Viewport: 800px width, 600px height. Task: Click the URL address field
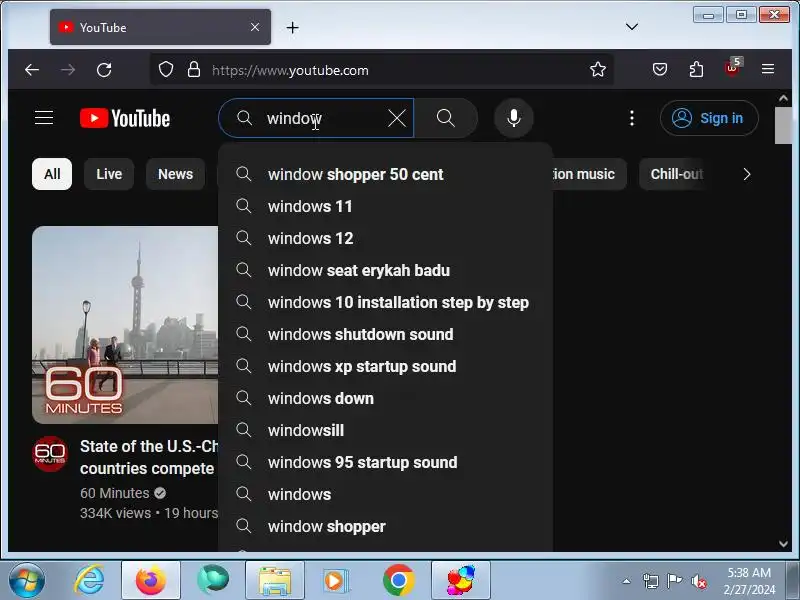point(382,70)
